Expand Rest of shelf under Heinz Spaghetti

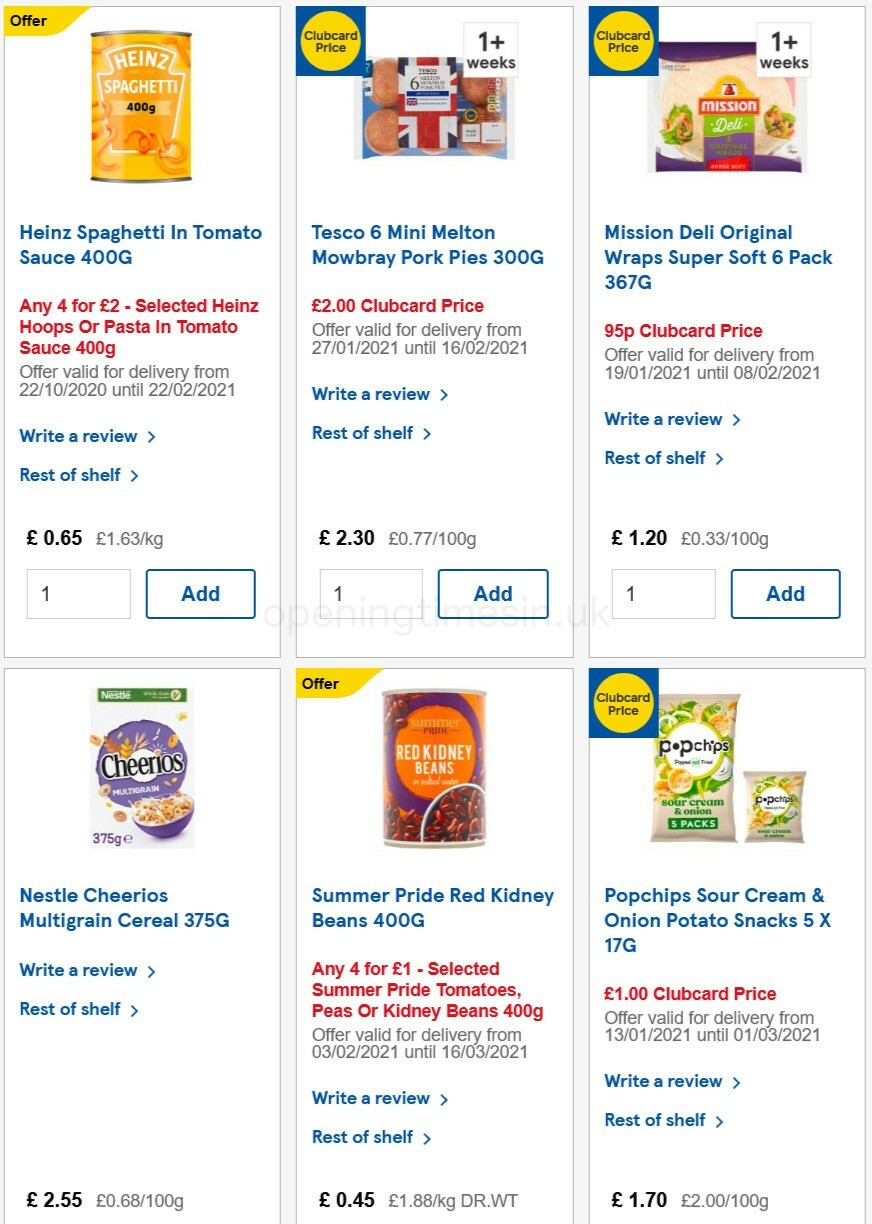click(72, 475)
